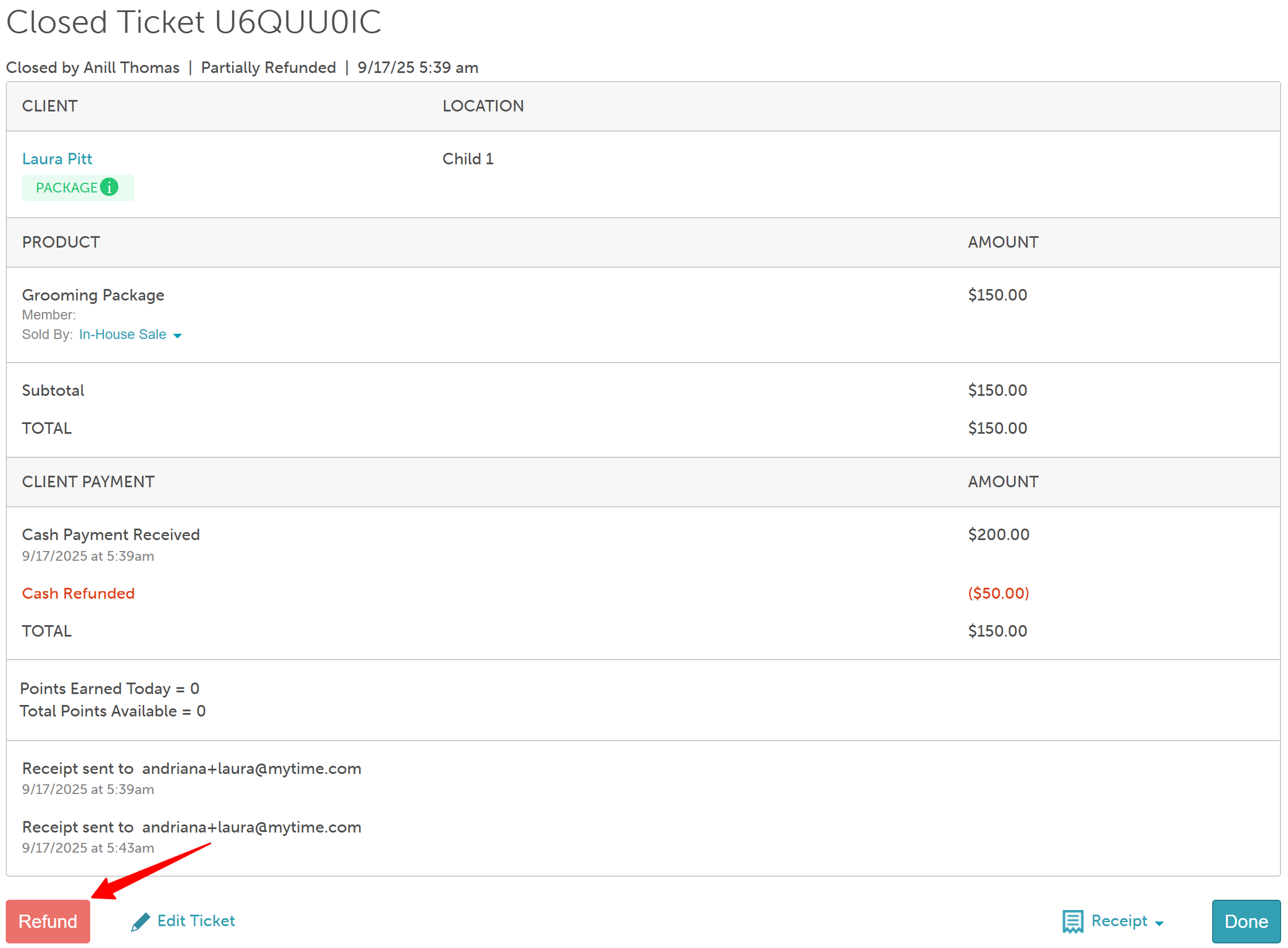Click the Cash Payment Received entry

tap(111, 535)
